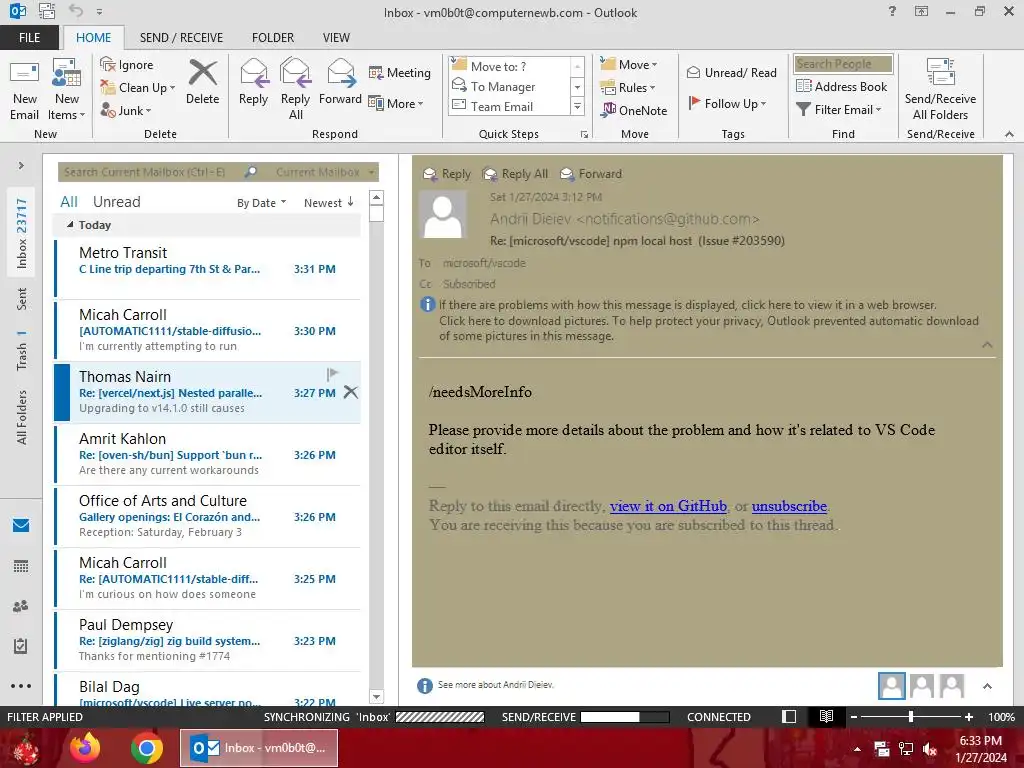The width and height of the screenshot is (1024, 768).
Task: Click the Search Current Mailbox field
Action: coord(152,172)
